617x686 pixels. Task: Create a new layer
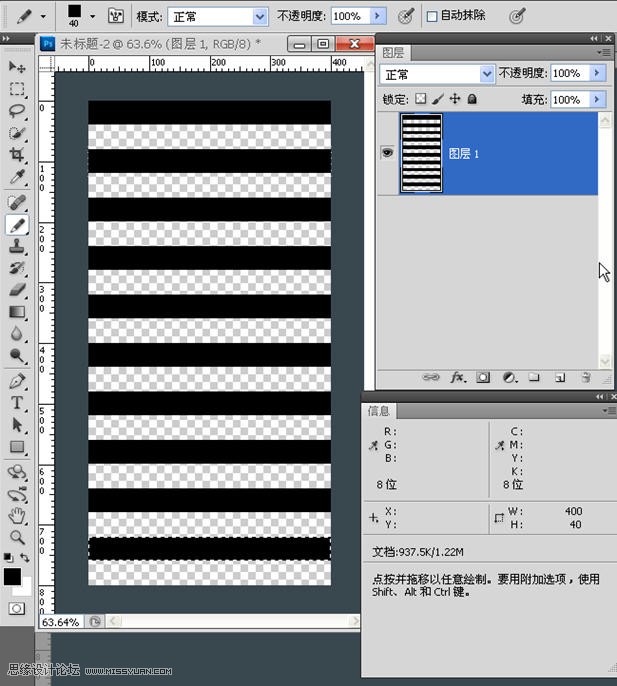(x=560, y=378)
